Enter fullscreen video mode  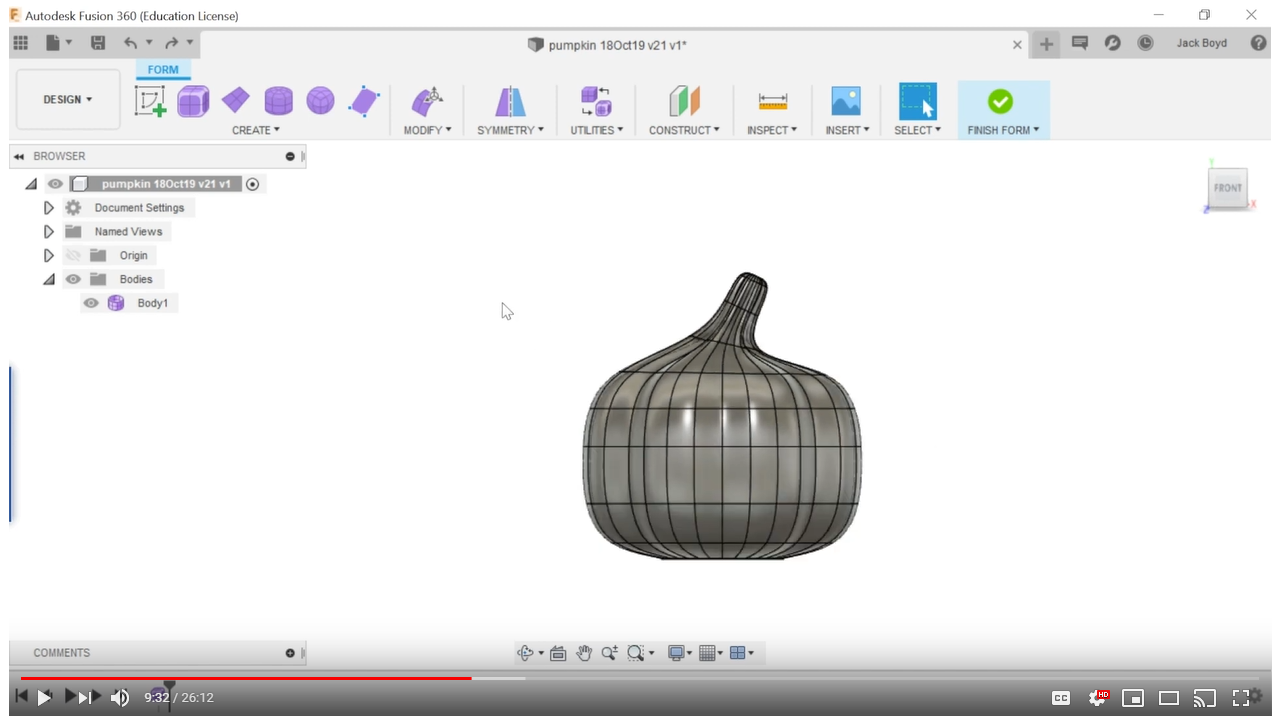1241,698
